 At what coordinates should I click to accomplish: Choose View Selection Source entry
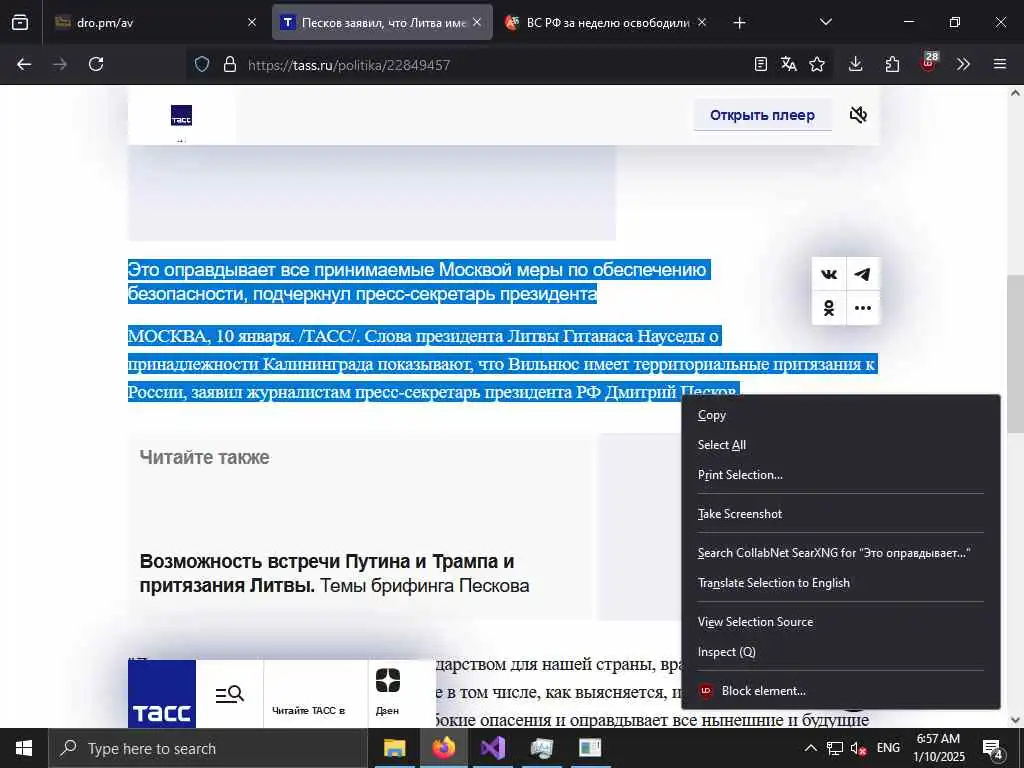(x=840, y=622)
